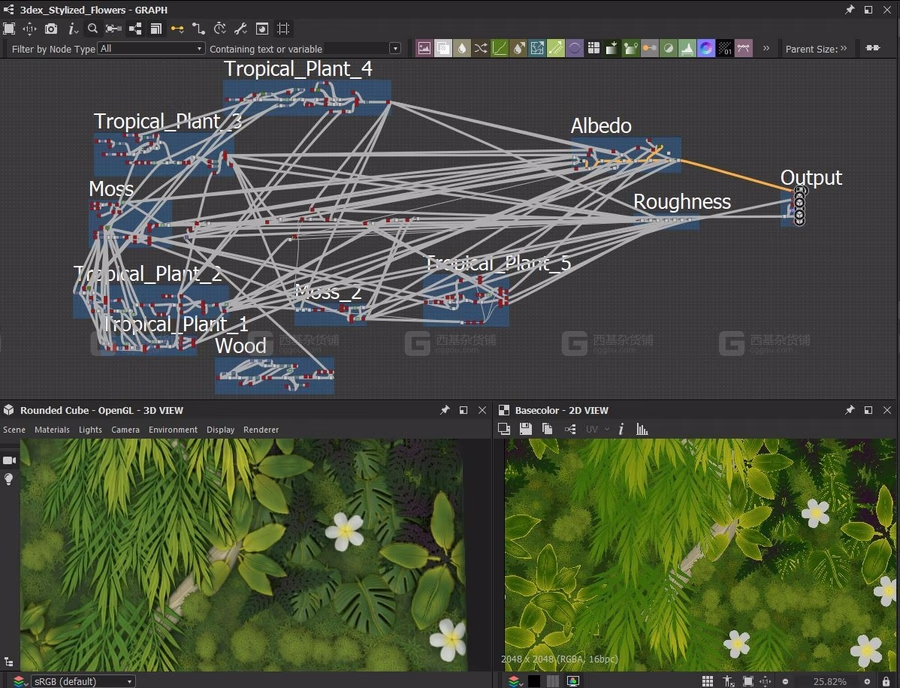Viewport: 900px width, 688px height.
Task: Add the pink Sharpen node icon
Action: [743, 48]
